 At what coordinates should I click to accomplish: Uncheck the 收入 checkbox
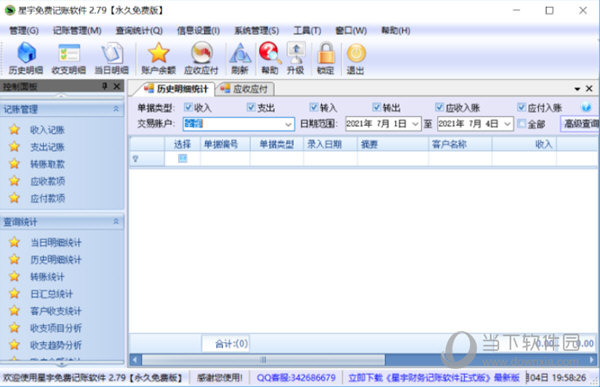point(188,107)
